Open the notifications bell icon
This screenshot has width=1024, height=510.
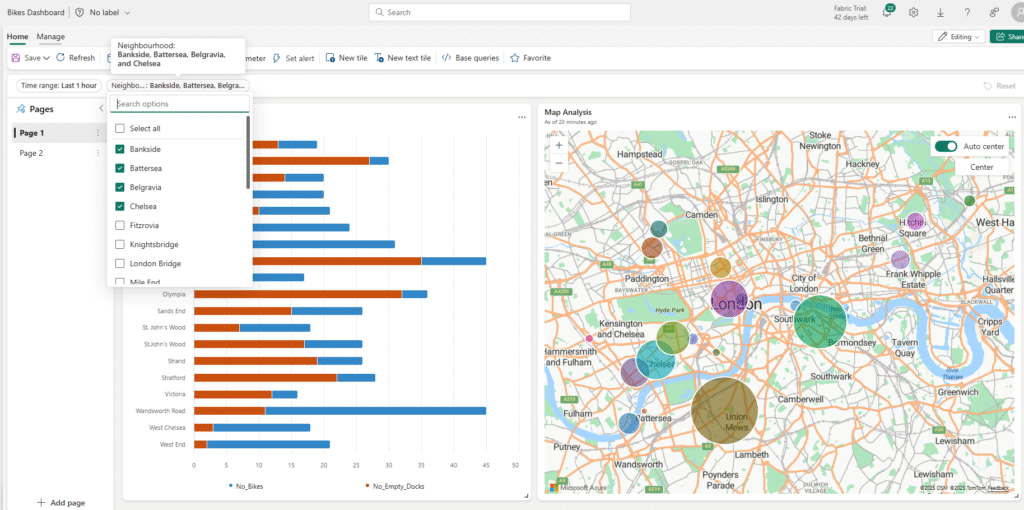tap(887, 12)
